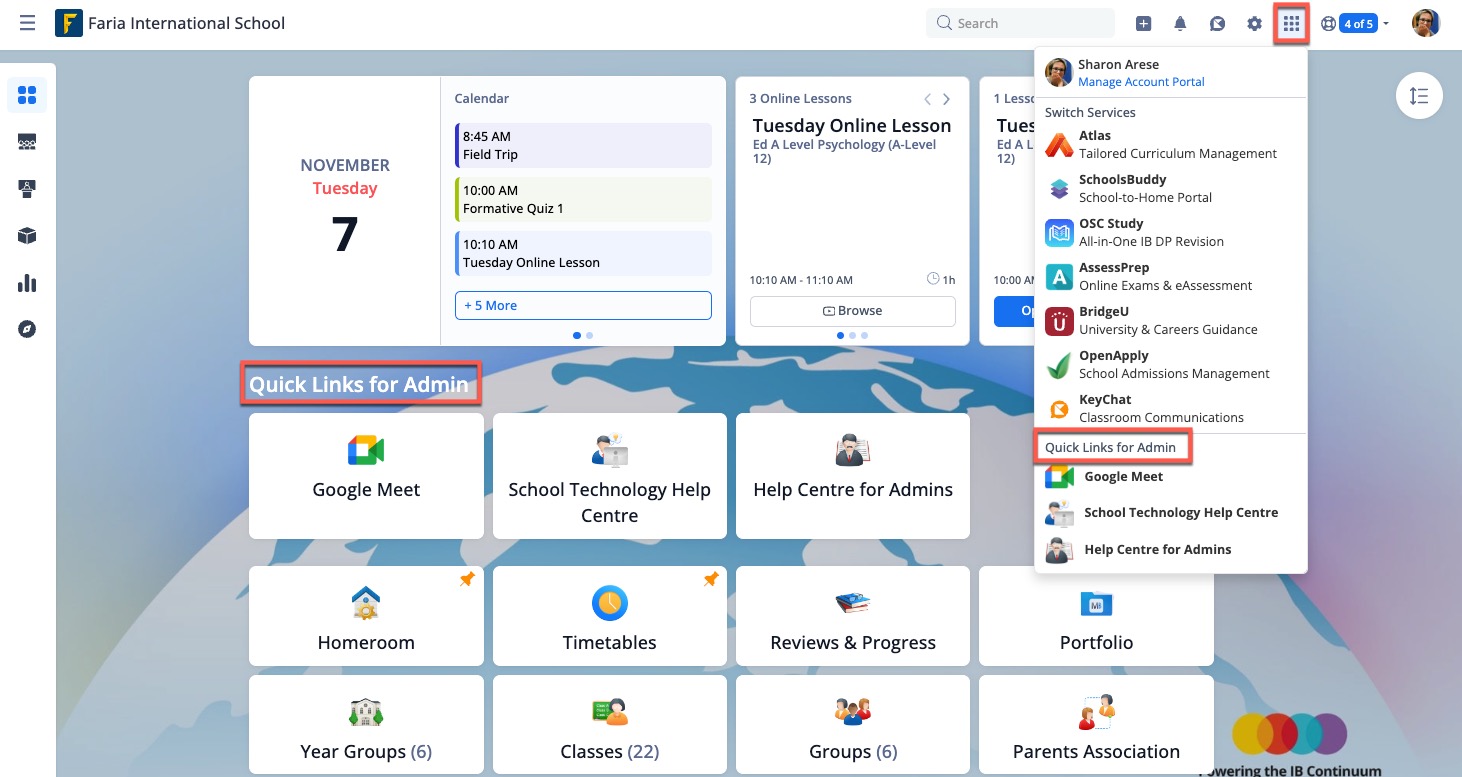This screenshot has height=777, width=1462.
Task: Open the Groups (6) tile
Action: click(853, 725)
